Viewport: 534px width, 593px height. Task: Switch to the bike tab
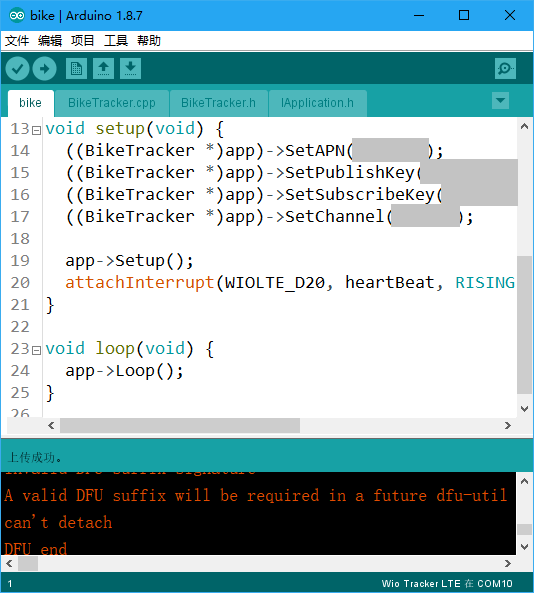tap(31, 103)
